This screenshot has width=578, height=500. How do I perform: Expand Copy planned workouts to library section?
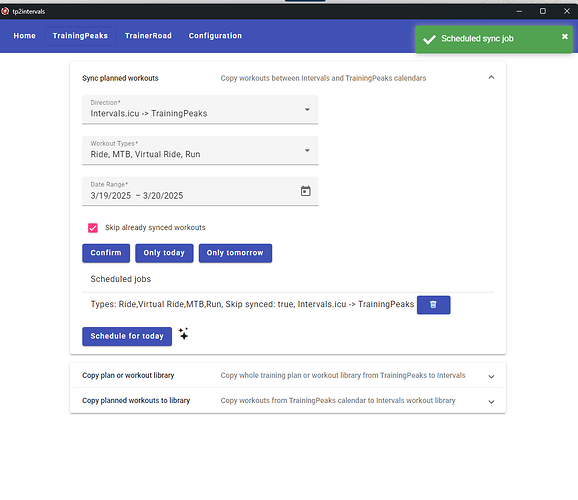coord(288,400)
